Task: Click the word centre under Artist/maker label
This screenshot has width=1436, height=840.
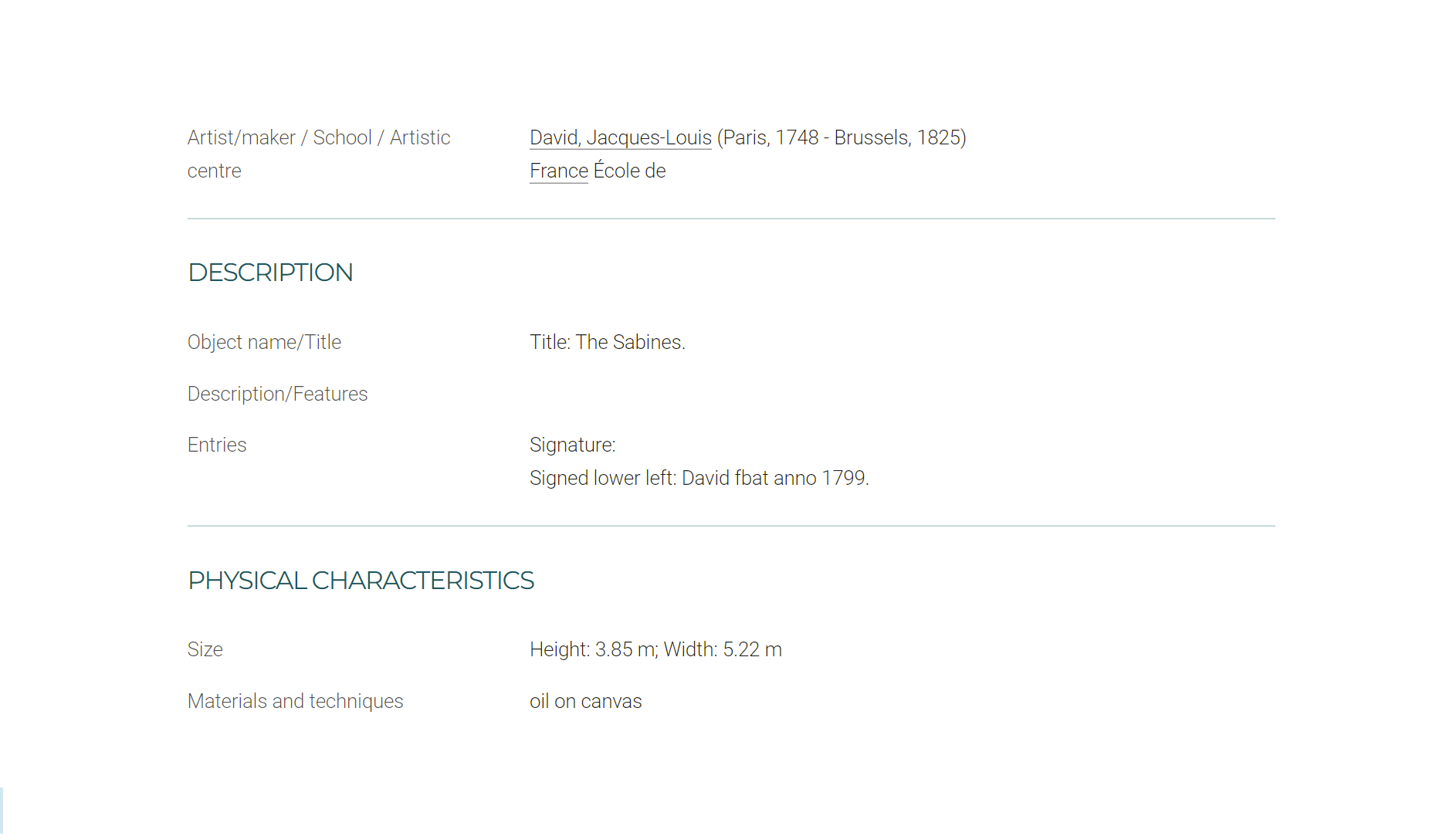Action: [214, 171]
